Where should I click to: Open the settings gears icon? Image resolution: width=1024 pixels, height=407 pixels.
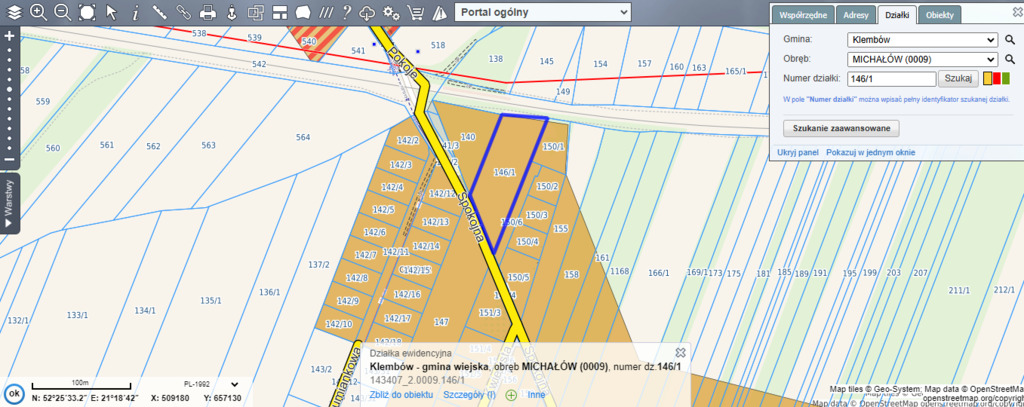pos(391,13)
